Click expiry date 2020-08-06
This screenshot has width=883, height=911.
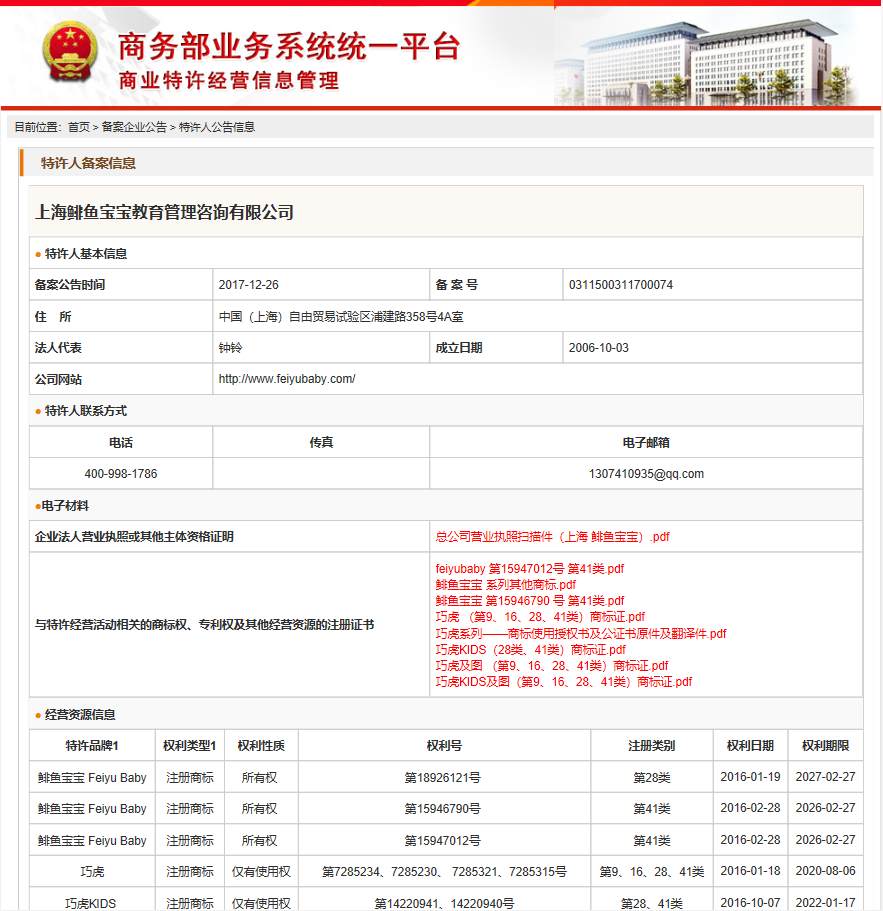click(825, 871)
